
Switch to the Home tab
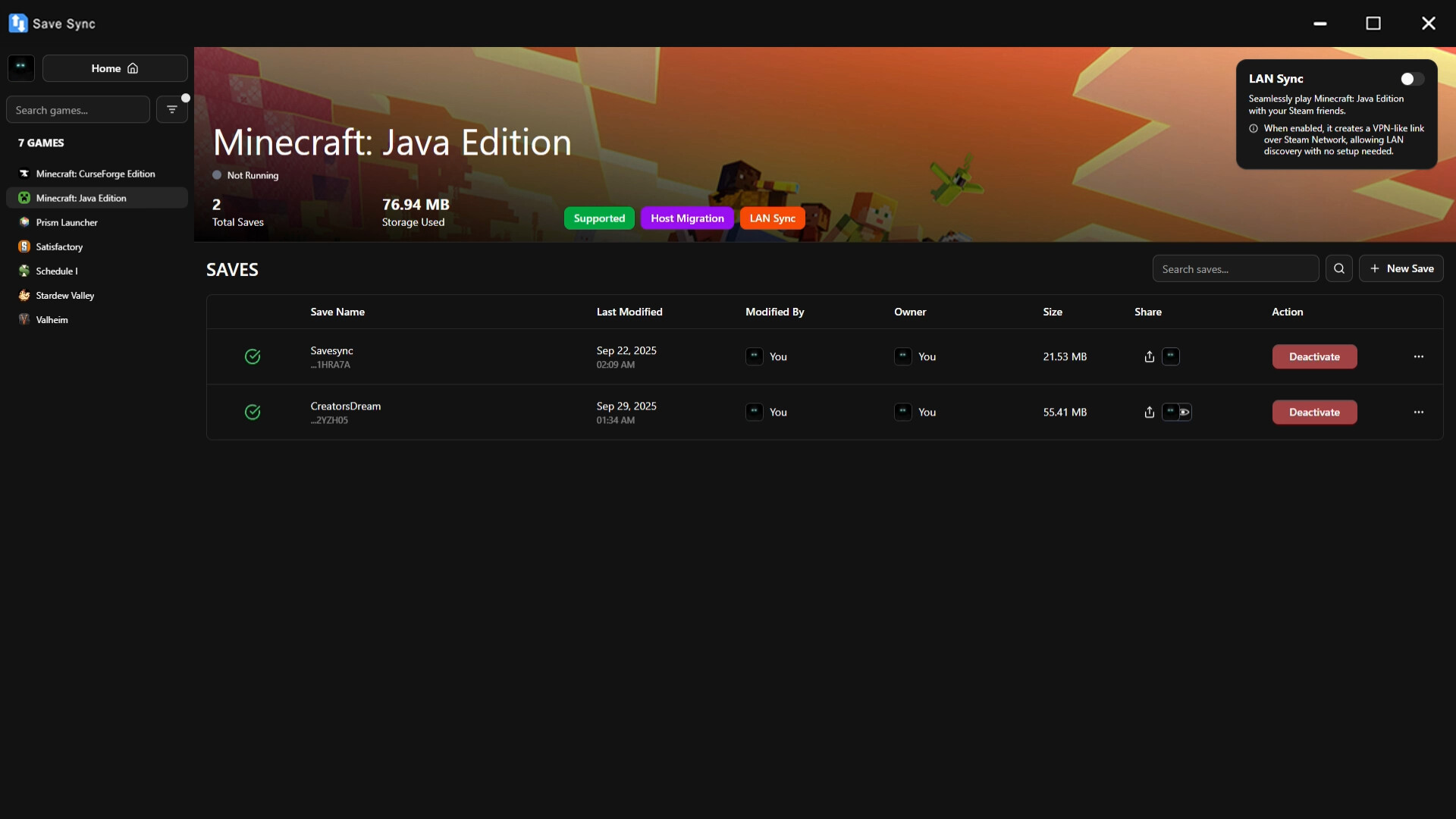[115, 68]
